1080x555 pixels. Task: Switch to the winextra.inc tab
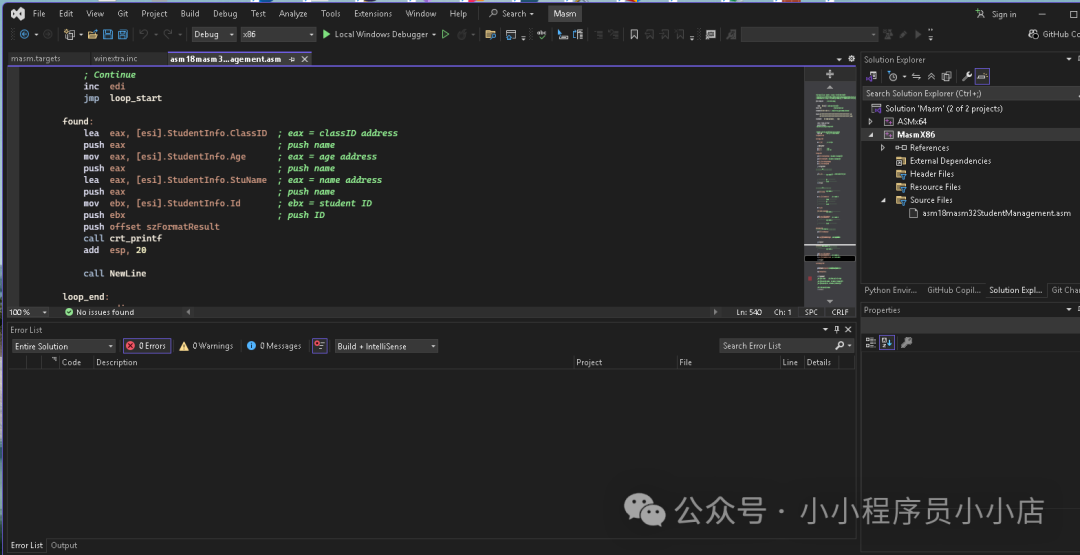116,59
